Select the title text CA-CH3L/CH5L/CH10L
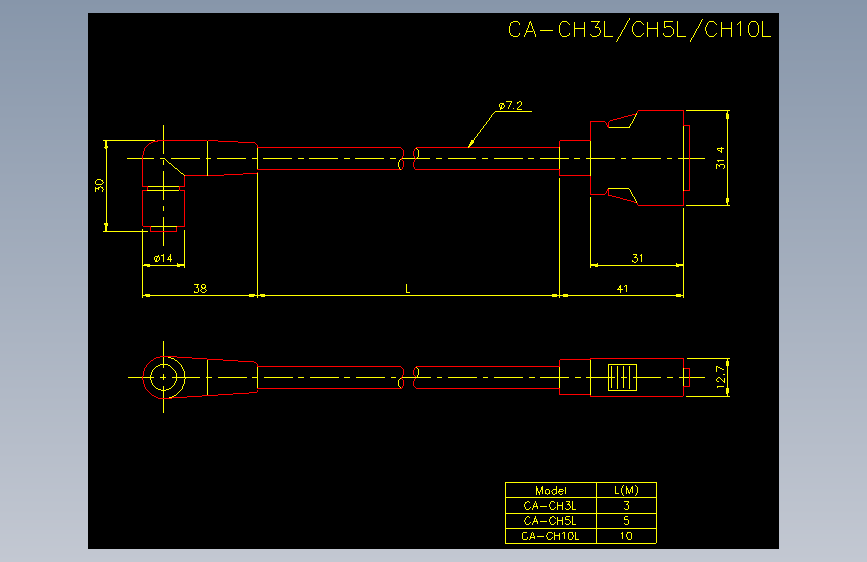 639,30
